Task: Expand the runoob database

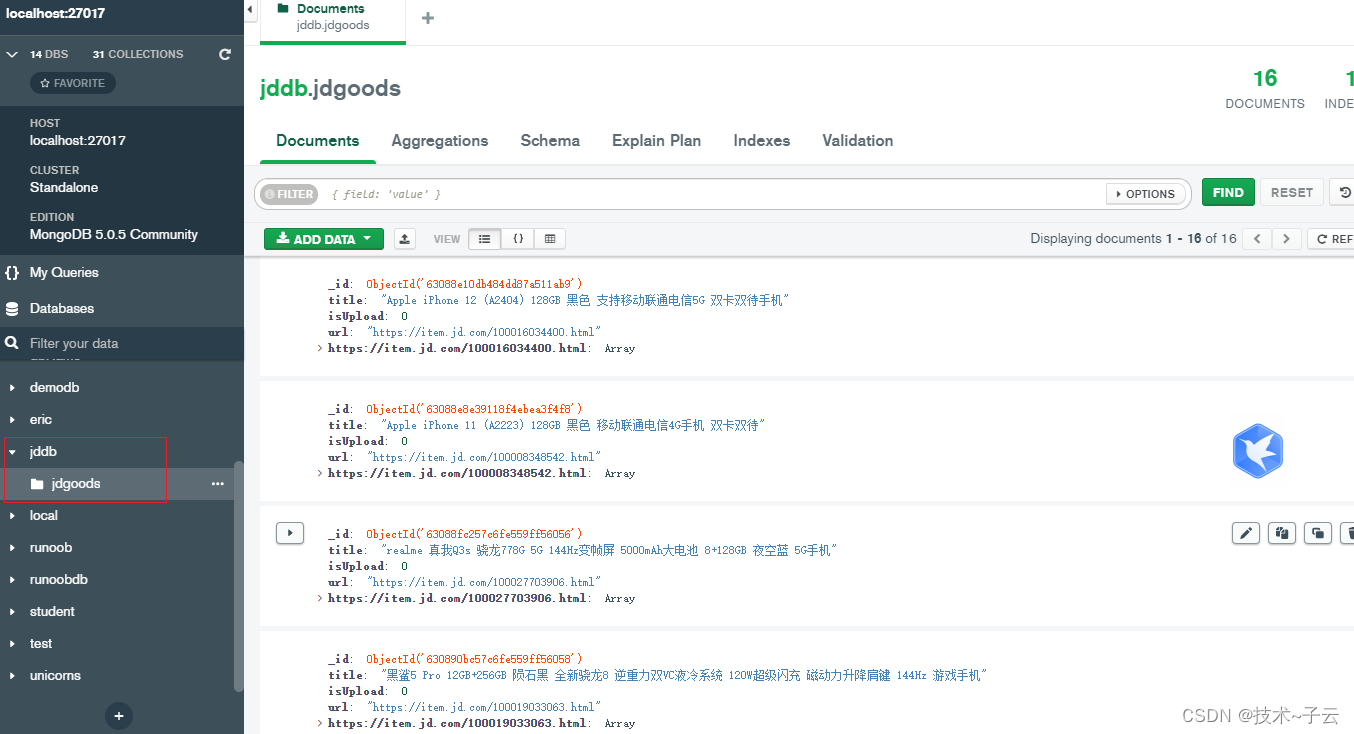Action: click(x=12, y=548)
